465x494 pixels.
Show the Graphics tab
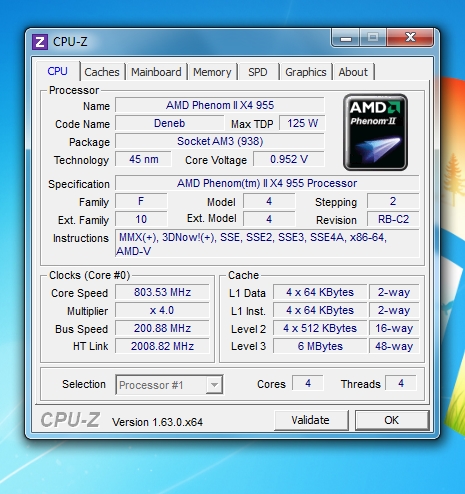pyautogui.click(x=306, y=72)
